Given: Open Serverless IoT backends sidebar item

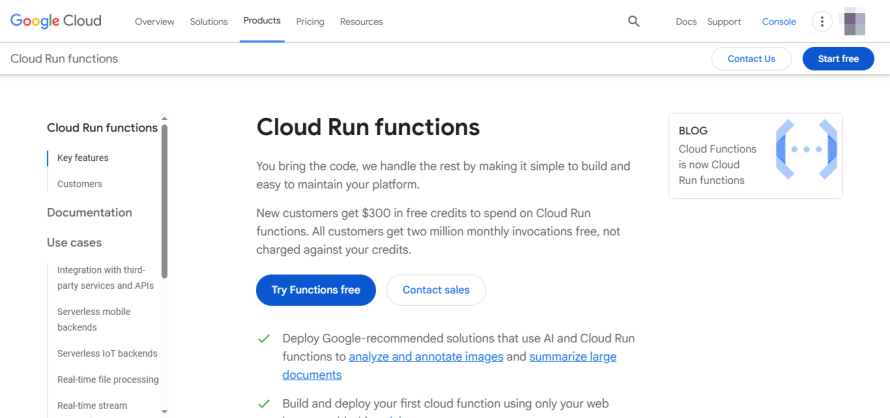Looking at the screenshot, I should (x=107, y=353).
